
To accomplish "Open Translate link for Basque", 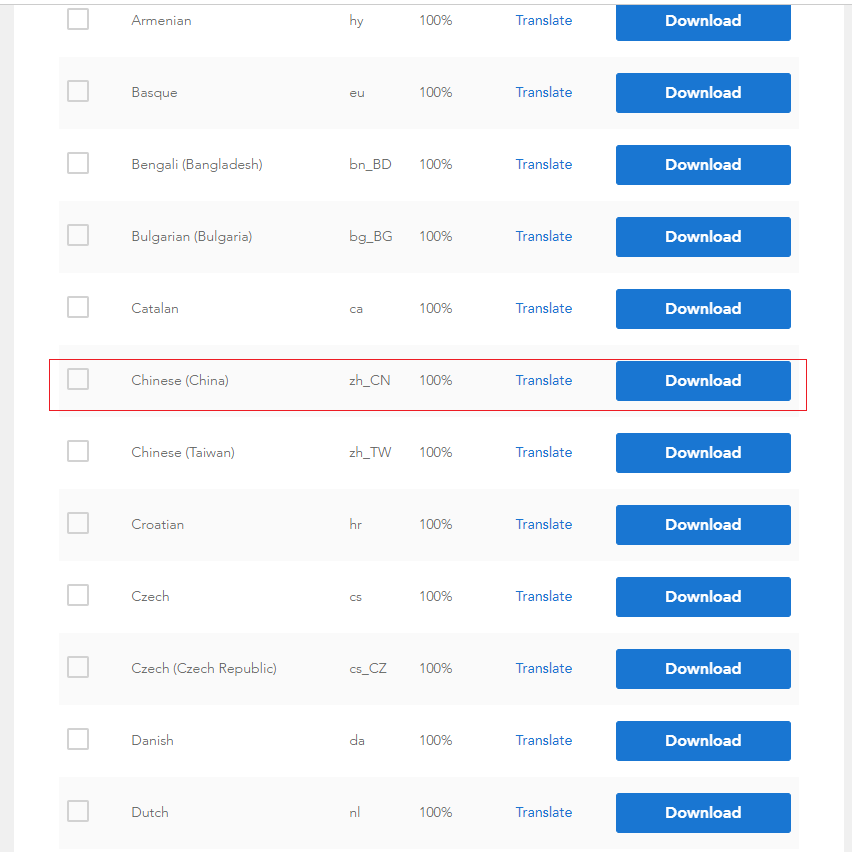I will point(543,92).
